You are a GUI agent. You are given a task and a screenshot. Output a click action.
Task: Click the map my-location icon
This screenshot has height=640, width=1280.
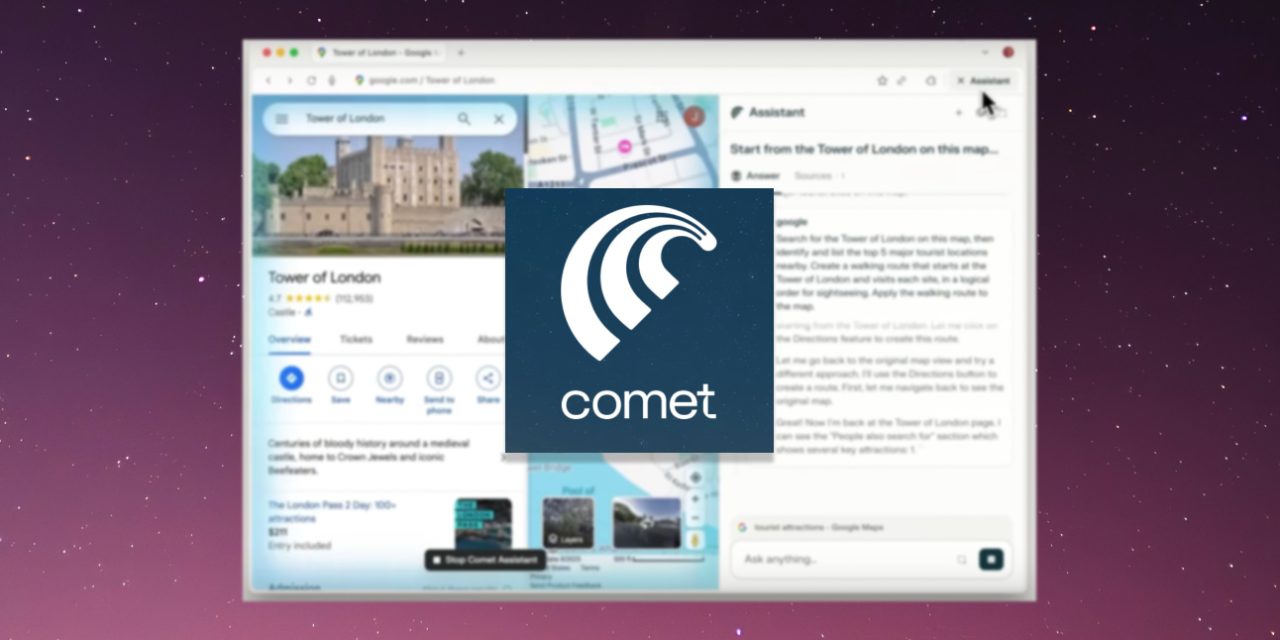click(696, 477)
